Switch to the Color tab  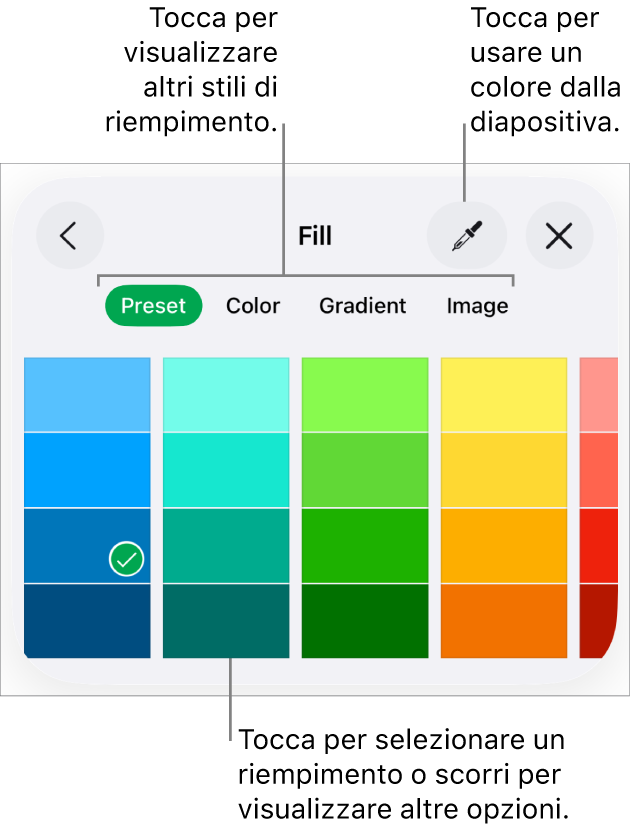pos(253,306)
